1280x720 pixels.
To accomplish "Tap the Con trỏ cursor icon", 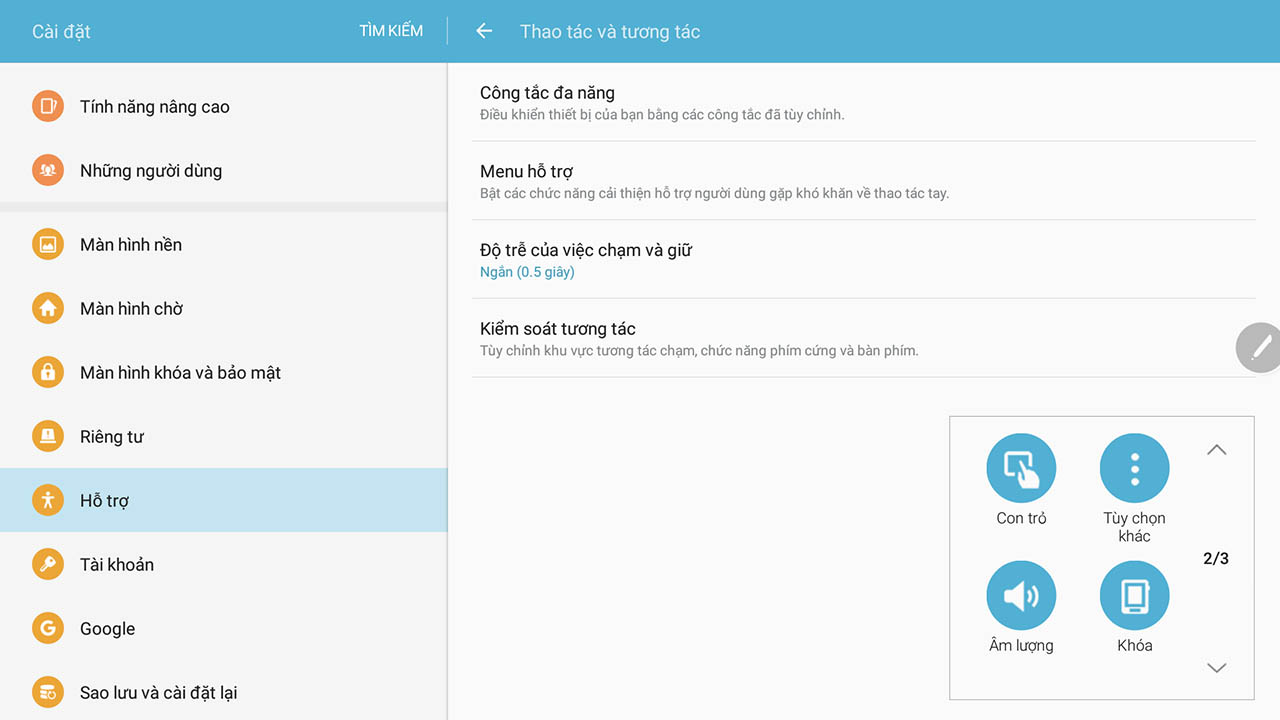I will (x=1021, y=468).
